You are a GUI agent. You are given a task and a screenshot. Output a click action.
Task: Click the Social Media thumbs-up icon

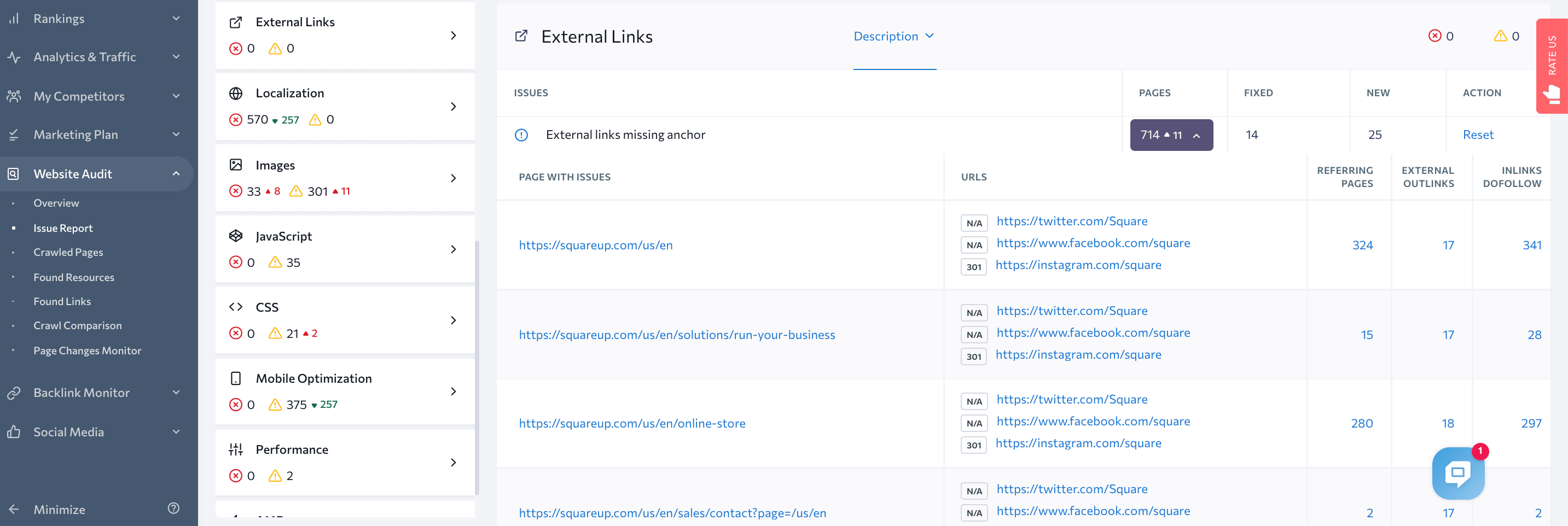coord(14,432)
